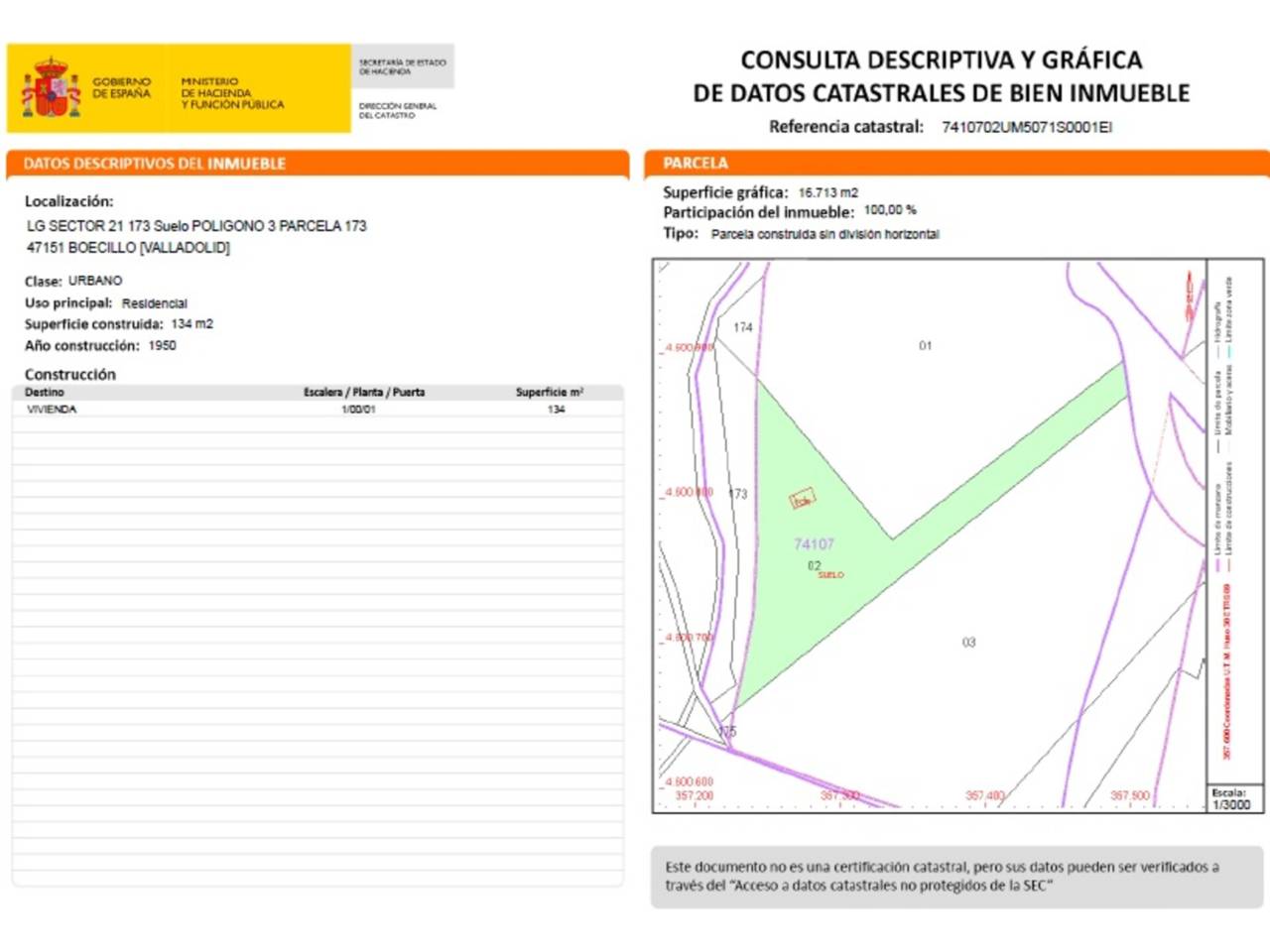Select cadastral reference 7410702UM5071S0001EI
Viewport: 1270px width, 952px height.
[x=1027, y=127]
